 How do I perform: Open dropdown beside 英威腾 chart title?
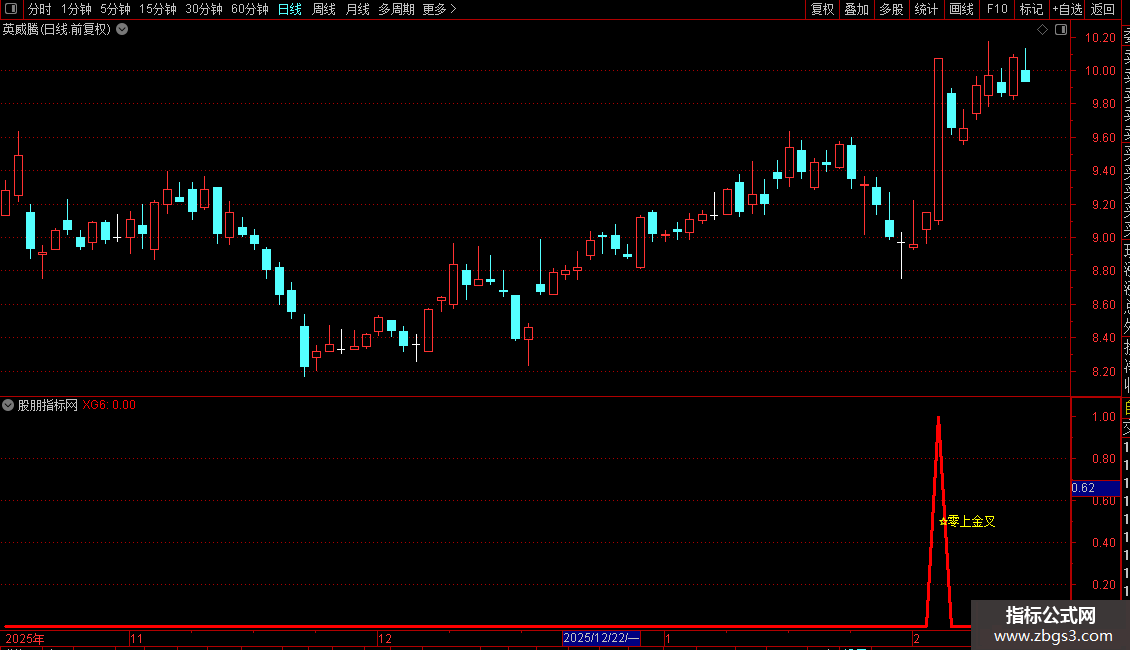[x=123, y=29]
